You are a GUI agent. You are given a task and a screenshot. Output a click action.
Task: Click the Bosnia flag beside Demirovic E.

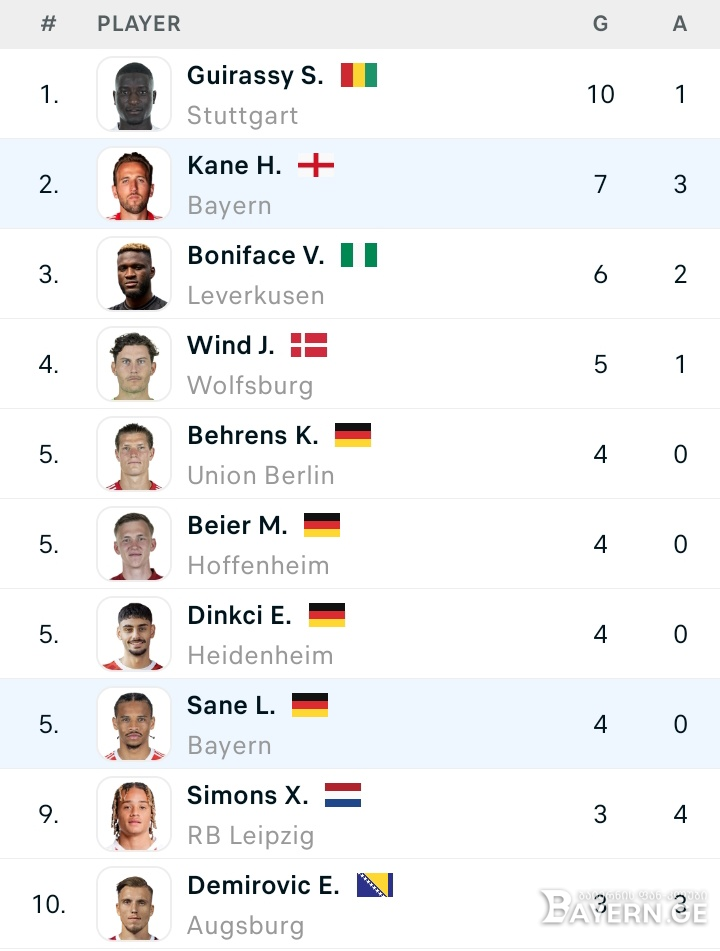375,885
